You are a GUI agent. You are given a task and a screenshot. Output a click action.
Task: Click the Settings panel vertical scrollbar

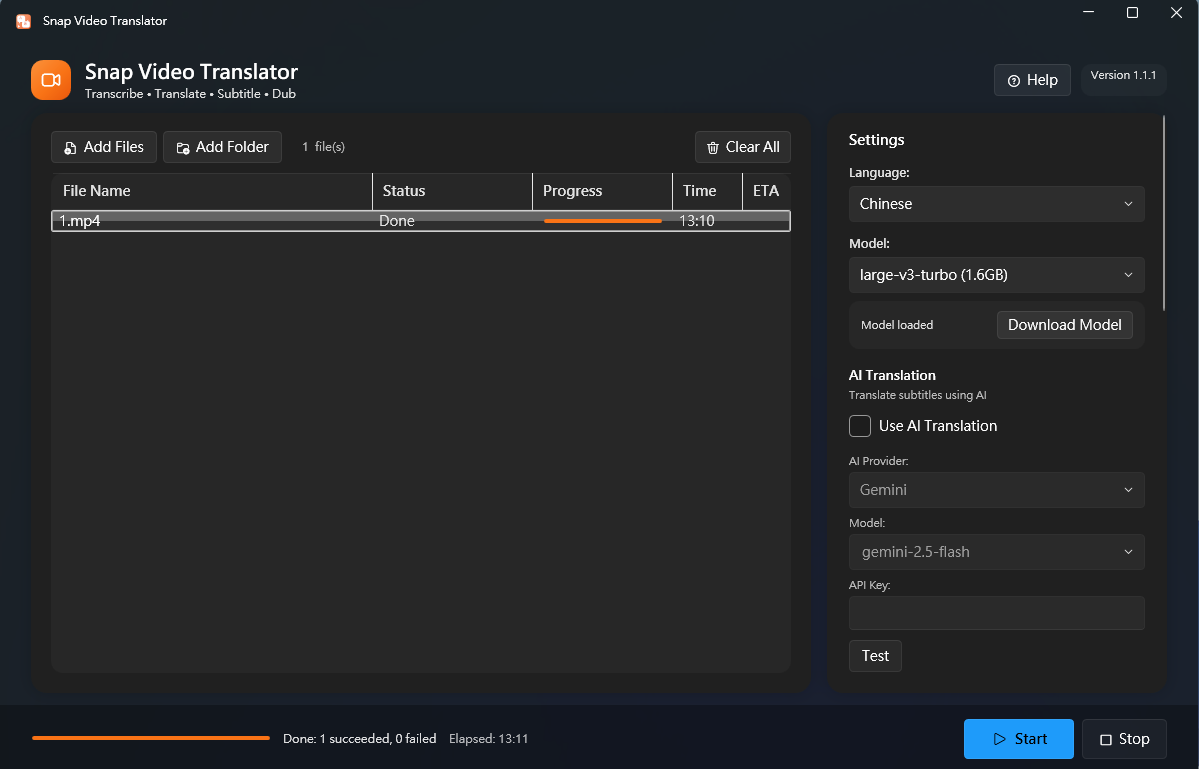tap(1164, 213)
